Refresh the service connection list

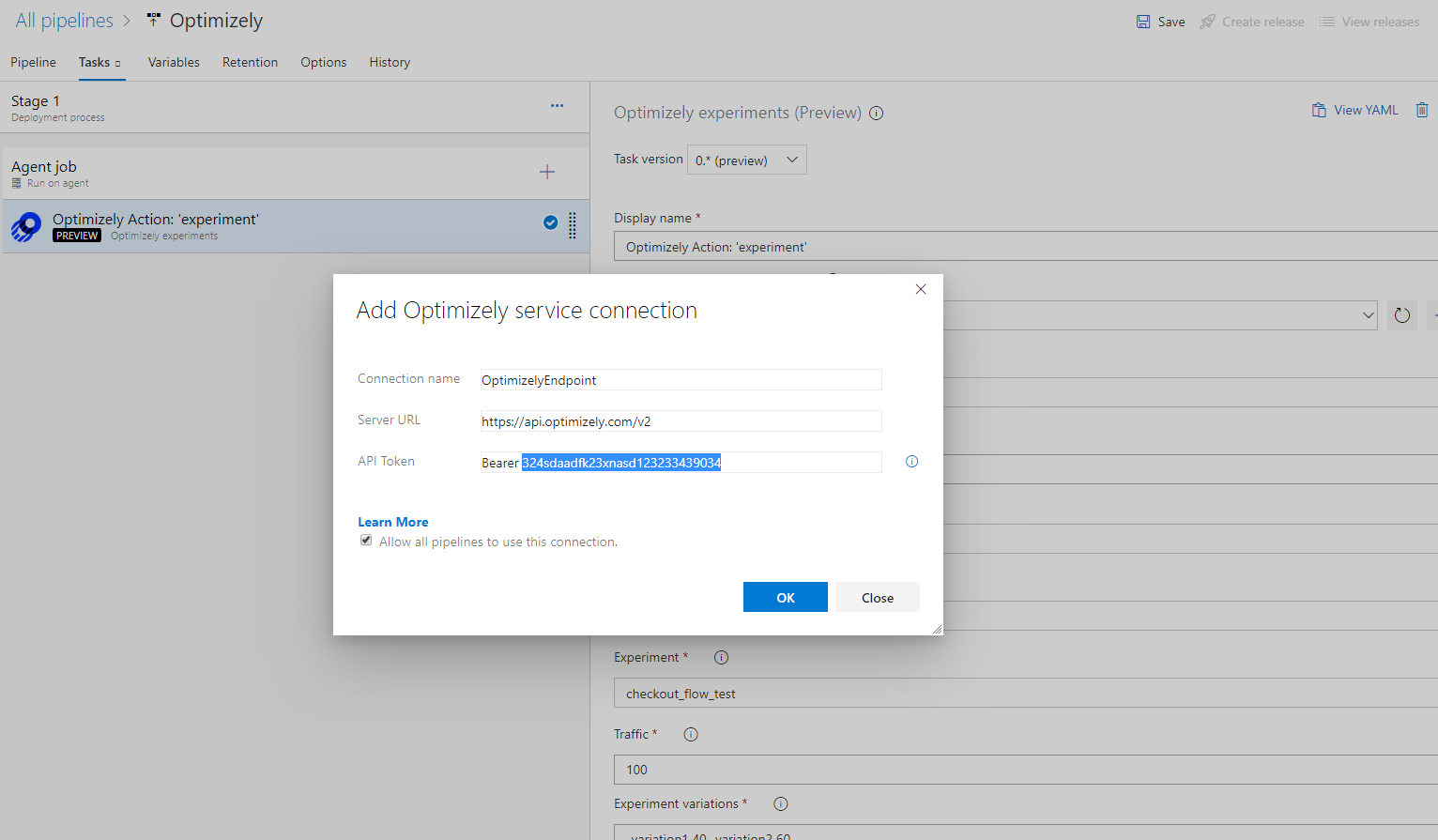click(x=1402, y=315)
